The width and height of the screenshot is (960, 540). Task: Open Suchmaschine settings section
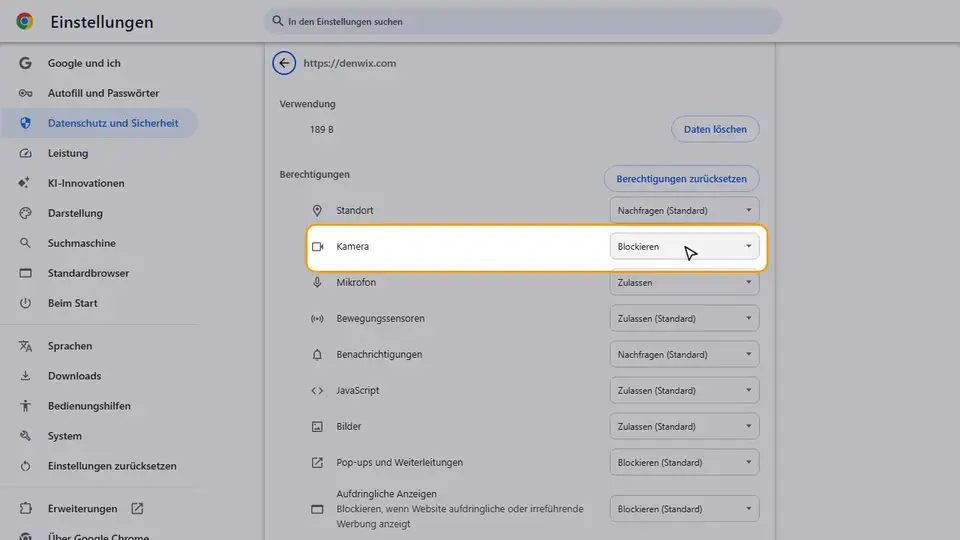[81, 243]
